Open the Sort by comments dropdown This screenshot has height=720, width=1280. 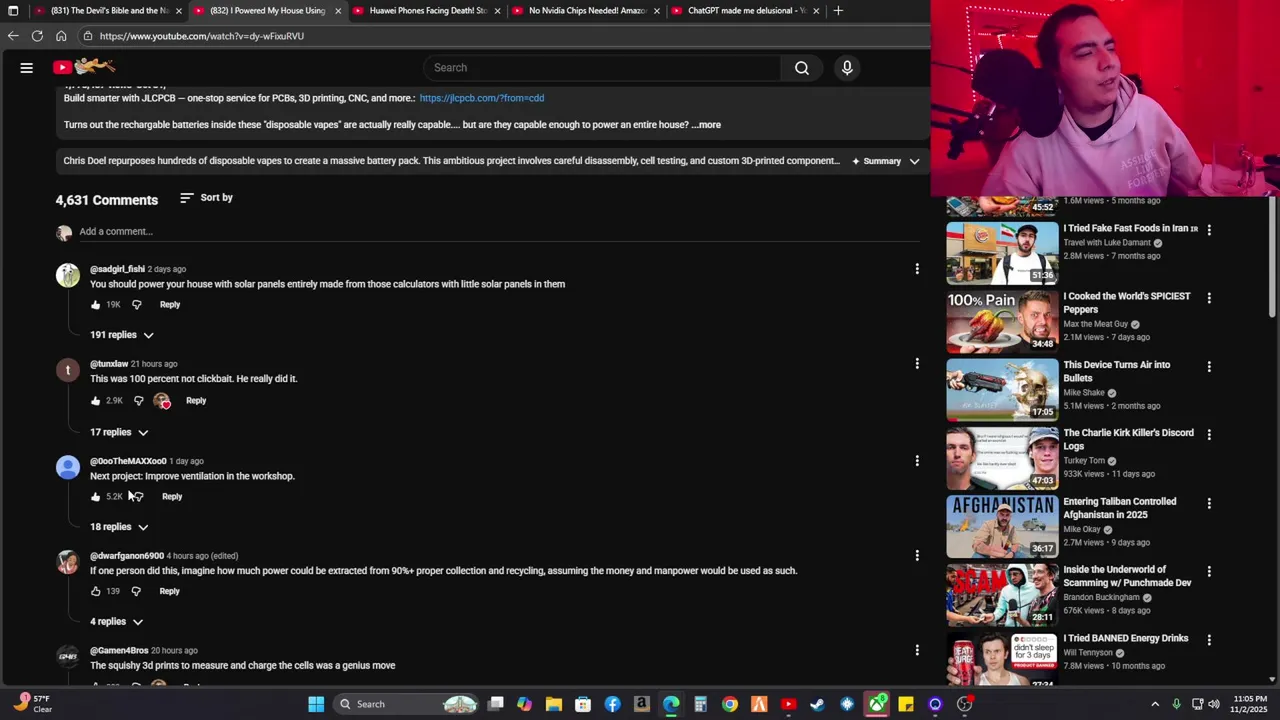coord(206,198)
